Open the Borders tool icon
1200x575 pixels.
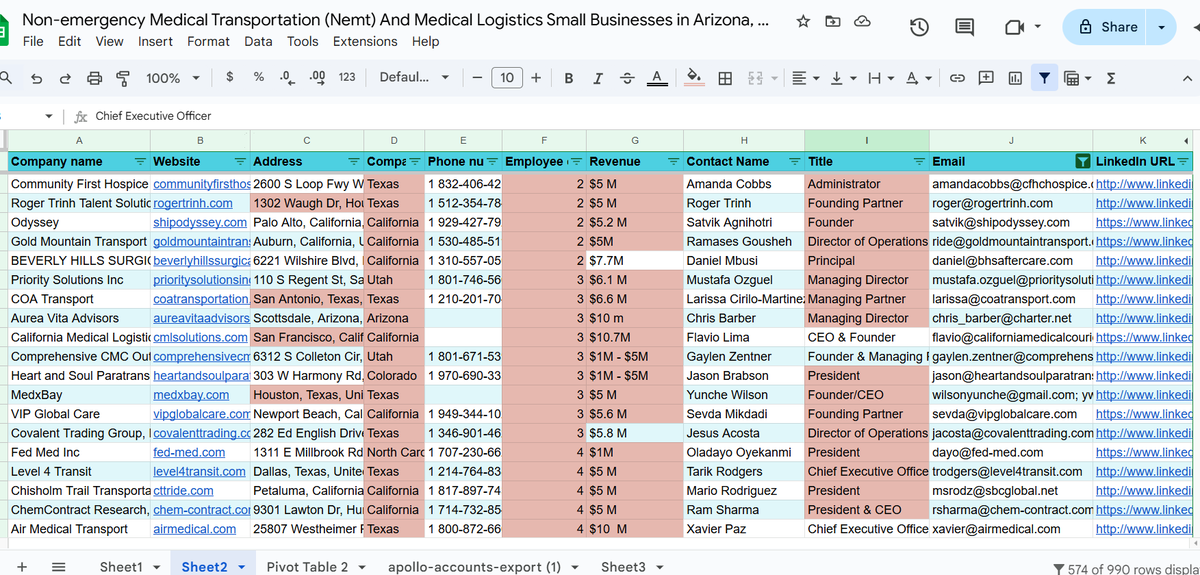coord(726,78)
